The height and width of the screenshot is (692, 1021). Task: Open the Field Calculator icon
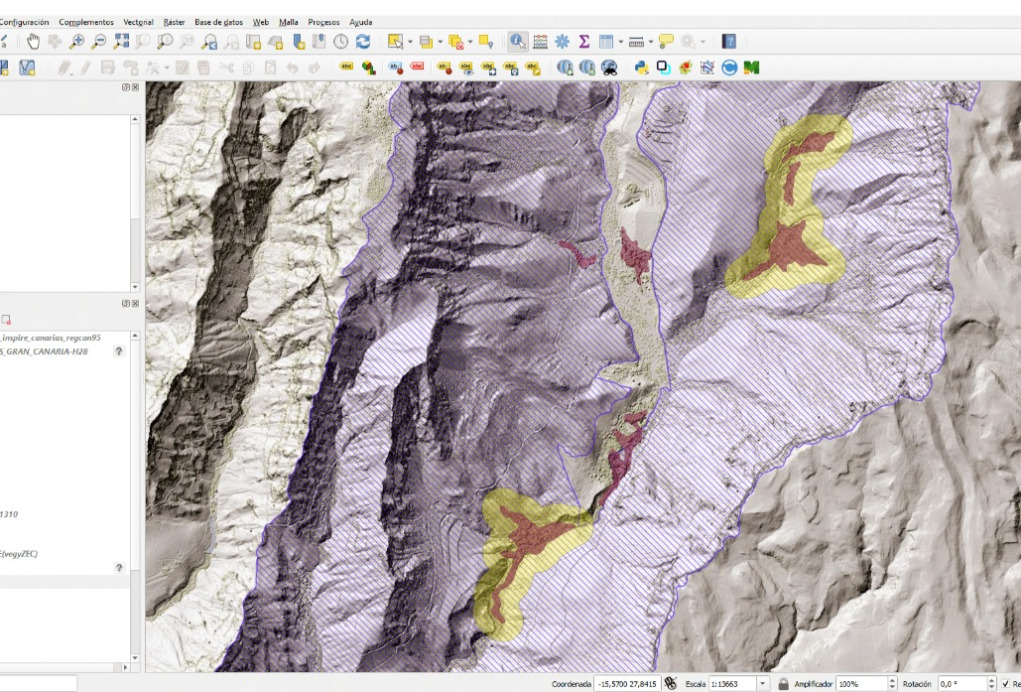[540, 42]
